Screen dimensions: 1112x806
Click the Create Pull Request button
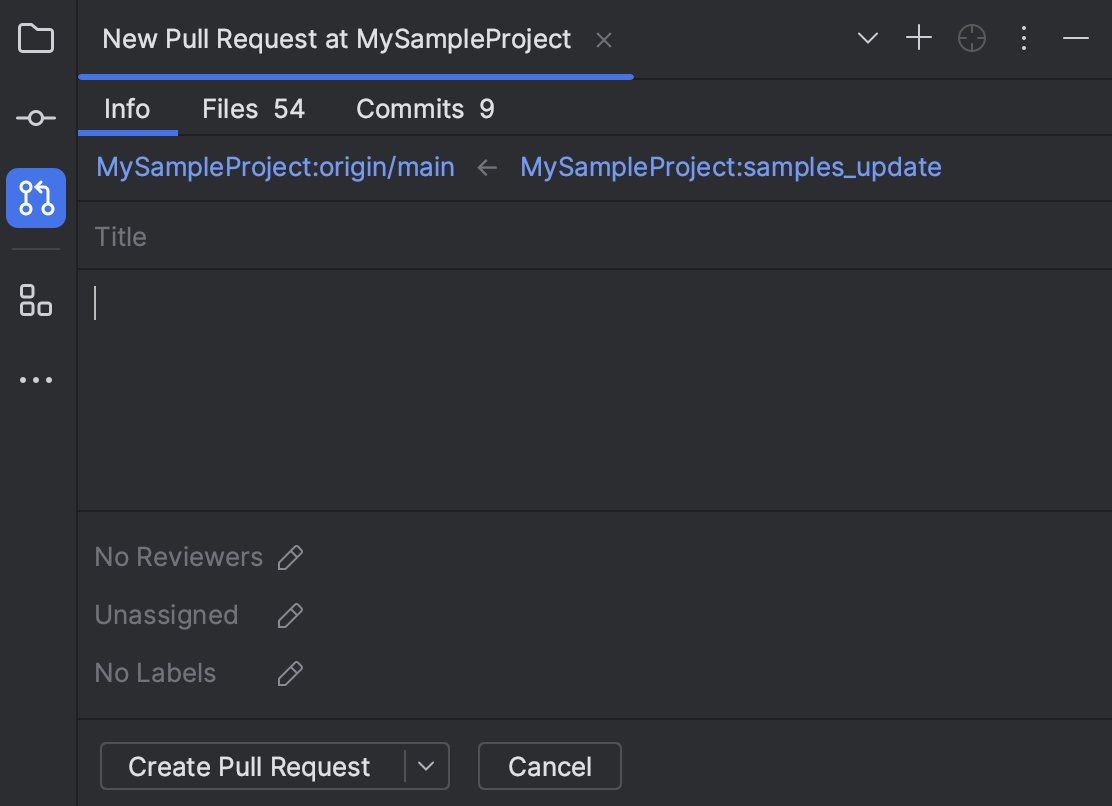[250, 767]
